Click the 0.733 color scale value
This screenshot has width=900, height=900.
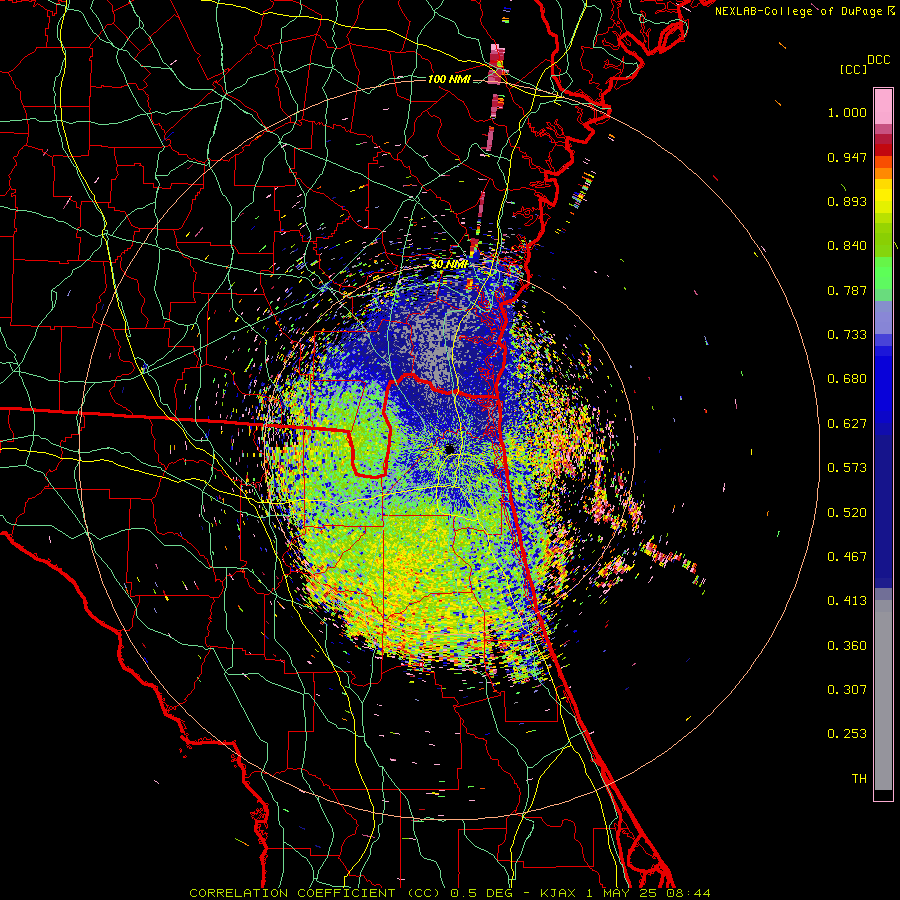847,335
